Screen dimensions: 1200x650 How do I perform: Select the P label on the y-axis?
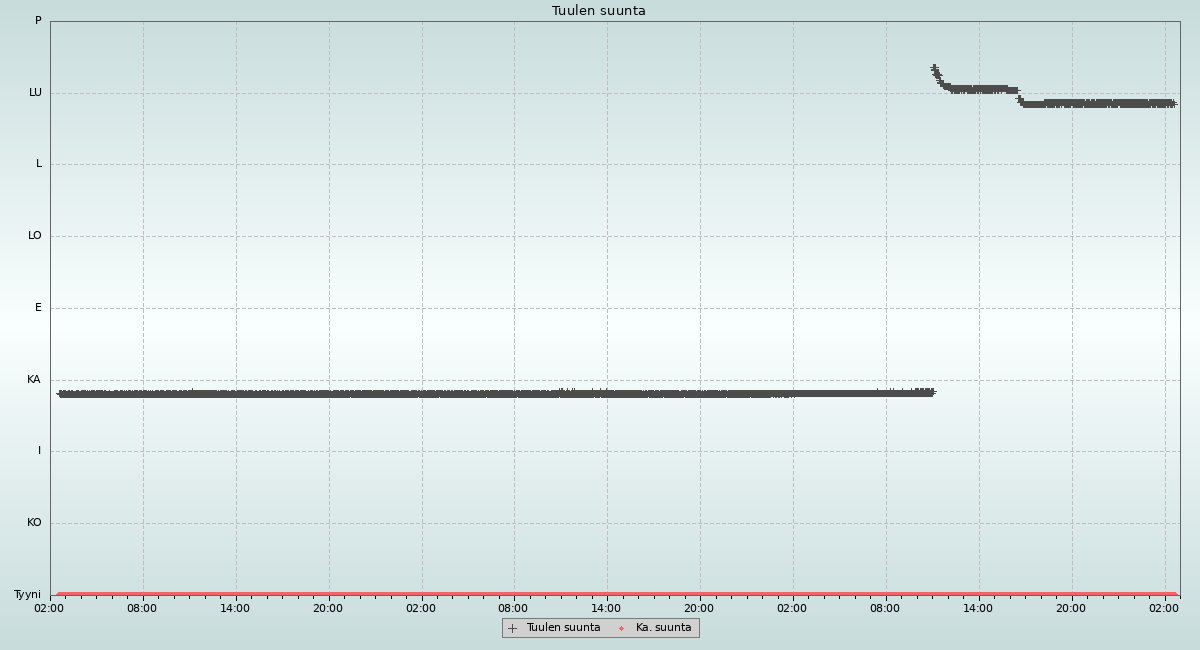(38, 21)
